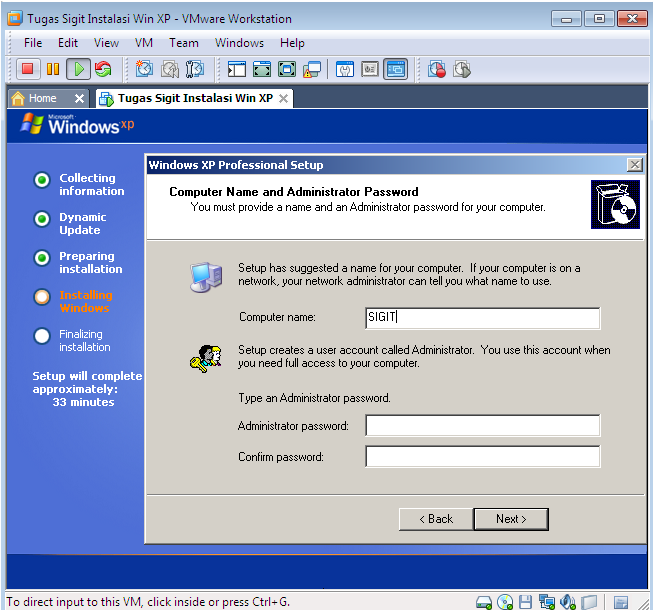Click the Summary view toolbar icon
Image resolution: width=654 pixels, height=611 pixels.
tap(345, 69)
